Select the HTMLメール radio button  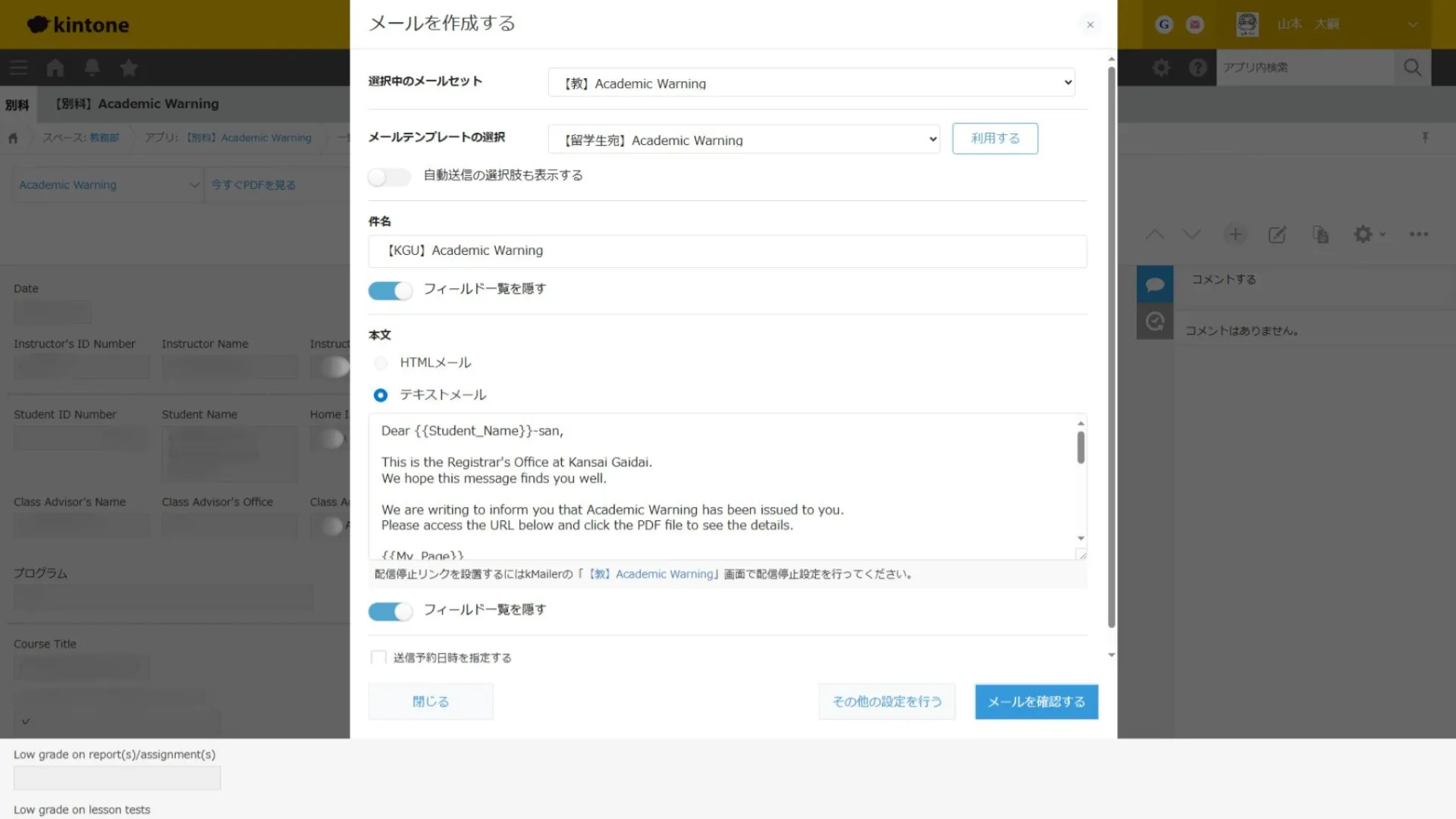point(381,363)
